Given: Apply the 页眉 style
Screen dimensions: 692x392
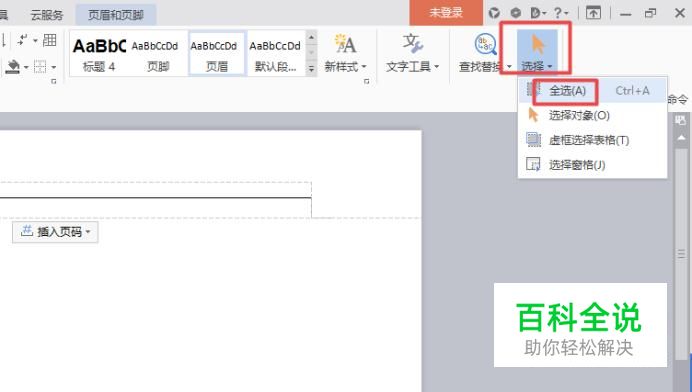Looking at the screenshot, I should pos(217,54).
